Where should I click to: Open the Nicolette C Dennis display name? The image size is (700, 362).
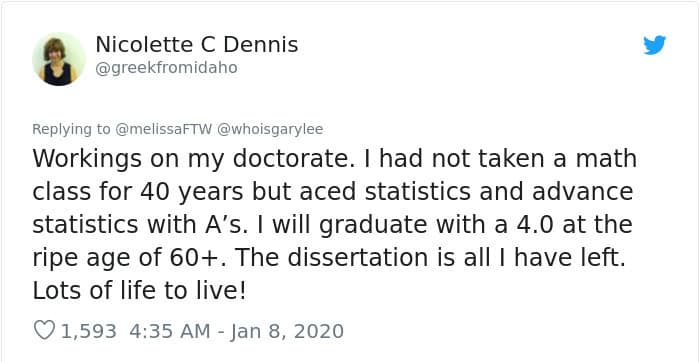pos(196,45)
